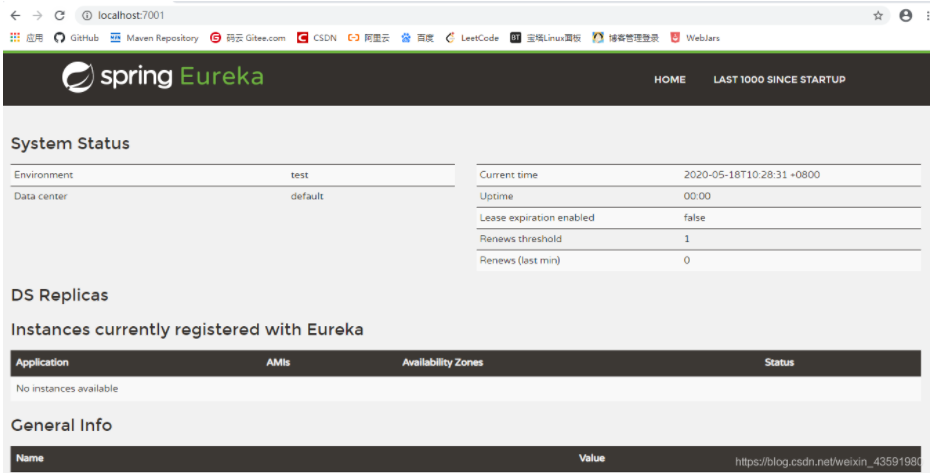Click the Uptime row label

(x=496, y=196)
